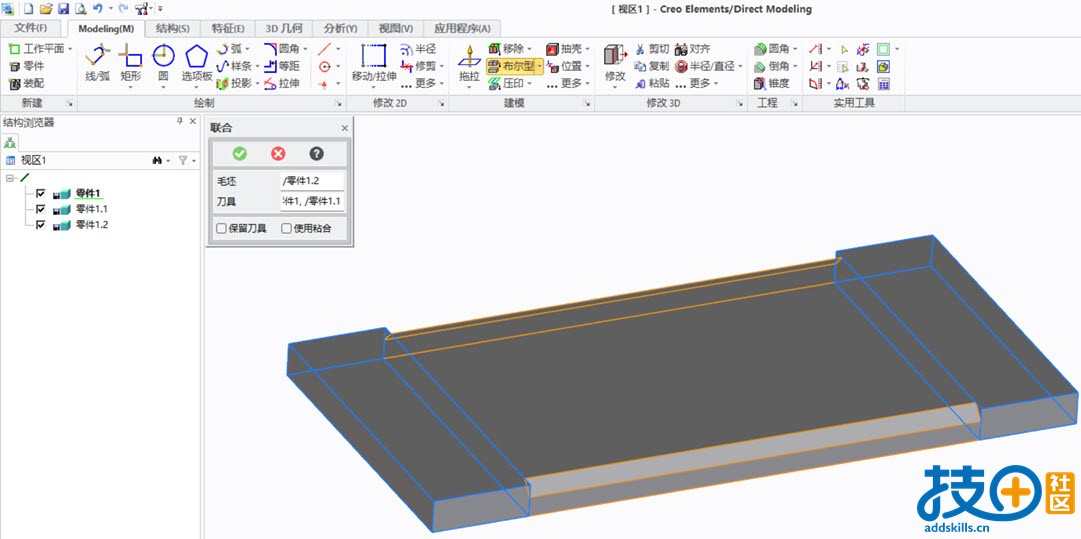
Task: Click the binoculars search icon in 结构浏览器
Action: (x=156, y=160)
